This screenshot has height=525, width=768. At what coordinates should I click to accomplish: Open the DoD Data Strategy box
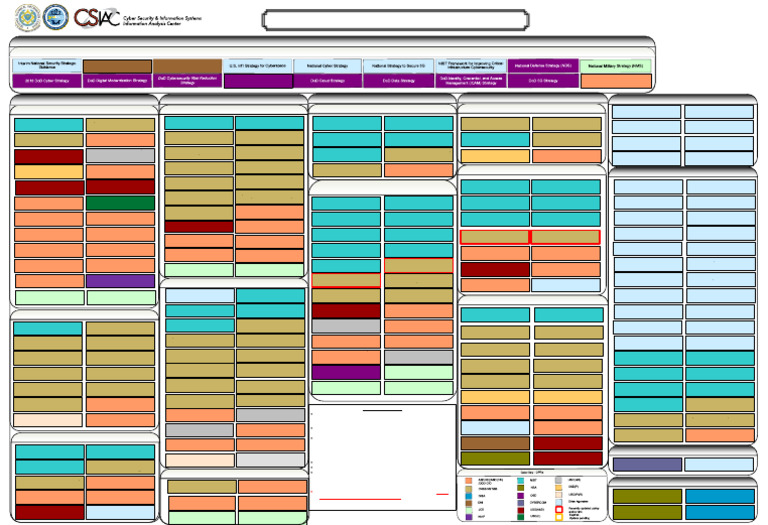coord(399,81)
